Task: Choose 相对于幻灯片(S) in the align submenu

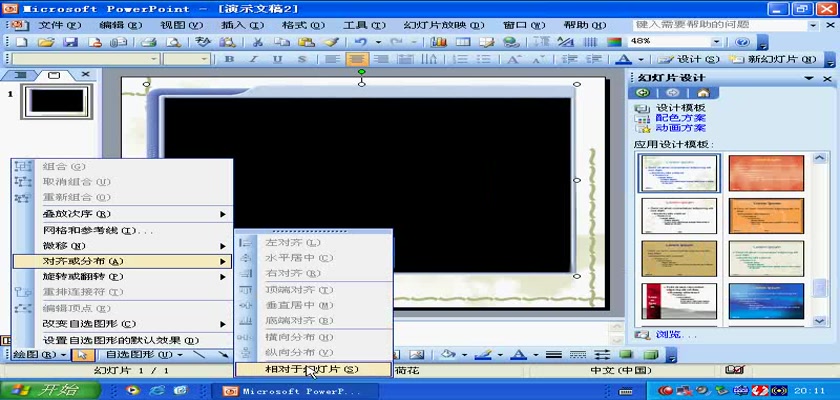Action: pyautogui.click(x=313, y=369)
